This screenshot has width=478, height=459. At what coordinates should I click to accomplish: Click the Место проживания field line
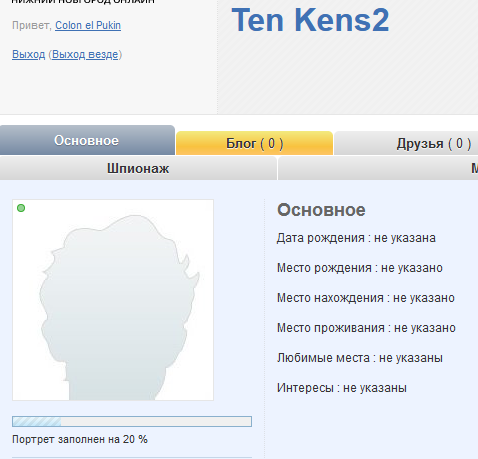pos(366,328)
